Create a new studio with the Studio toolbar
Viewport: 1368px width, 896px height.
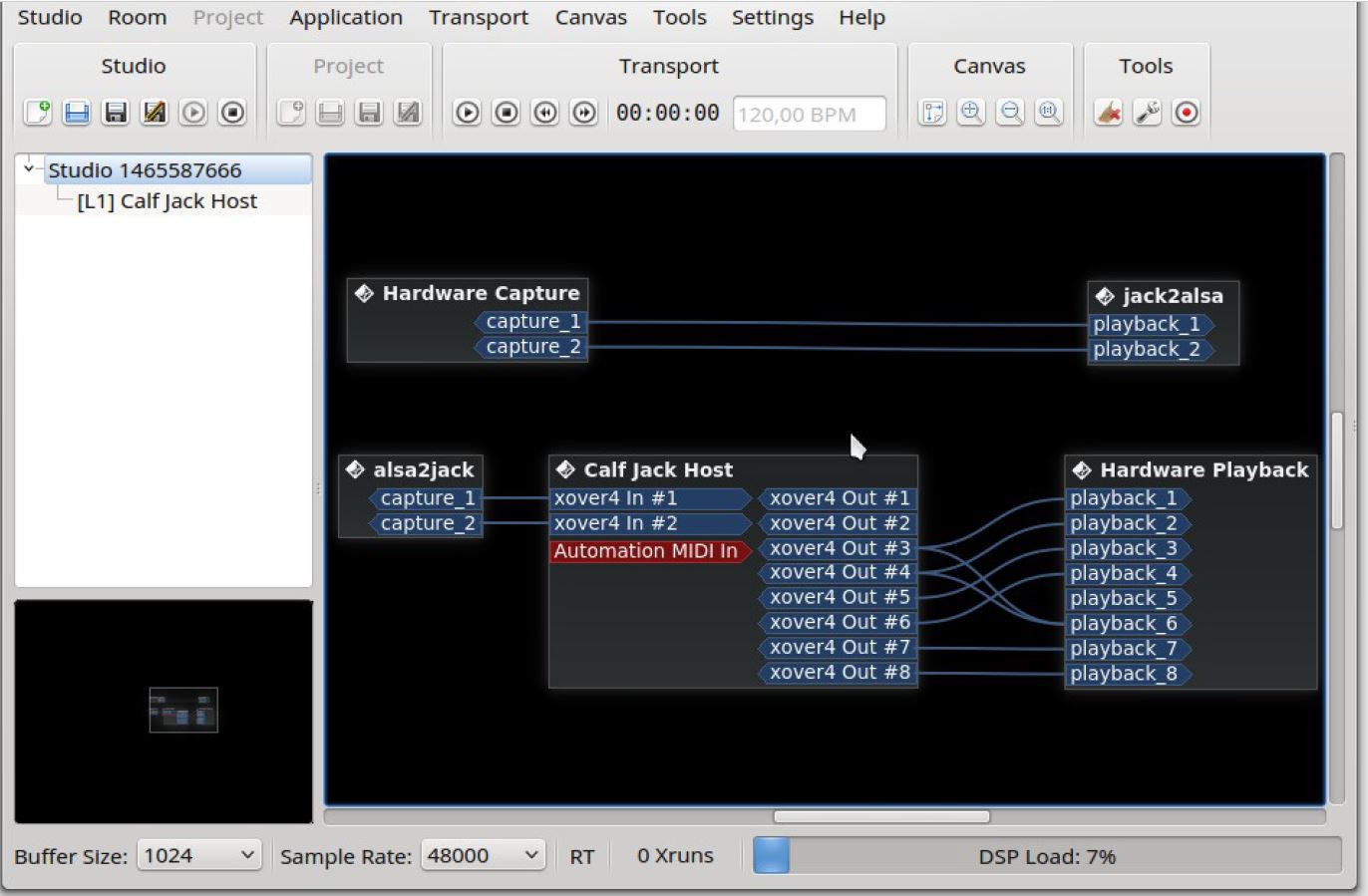tap(38, 113)
